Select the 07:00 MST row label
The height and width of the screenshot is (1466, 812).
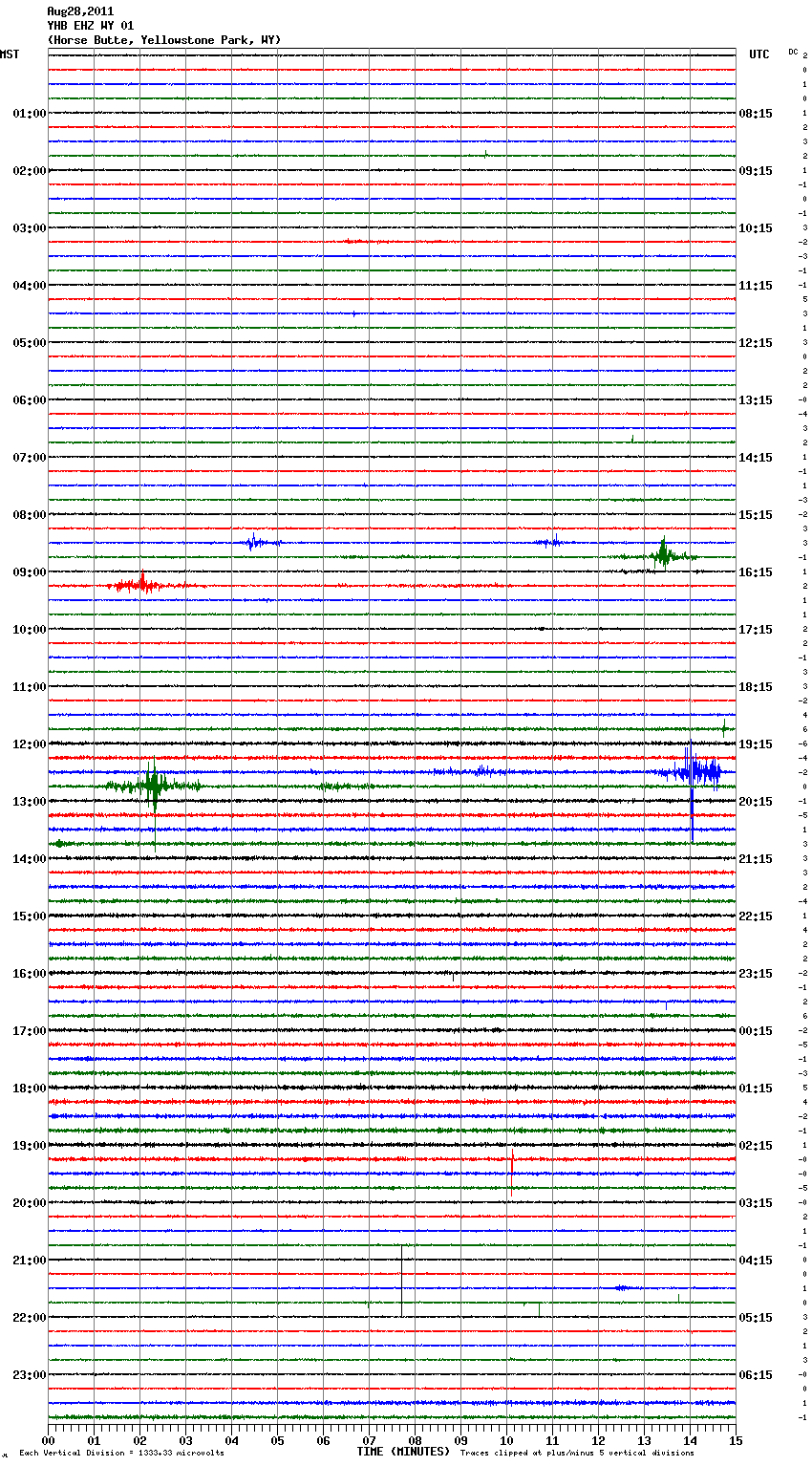point(29,458)
